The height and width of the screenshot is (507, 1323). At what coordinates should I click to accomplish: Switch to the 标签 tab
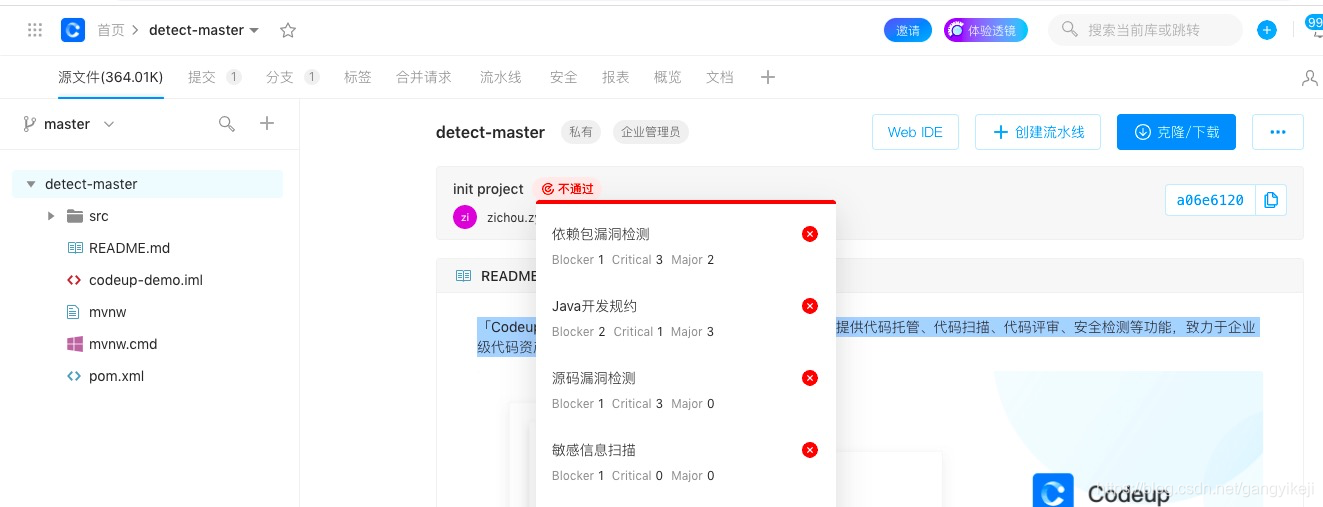pyautogui.click(x=358, y=77)
